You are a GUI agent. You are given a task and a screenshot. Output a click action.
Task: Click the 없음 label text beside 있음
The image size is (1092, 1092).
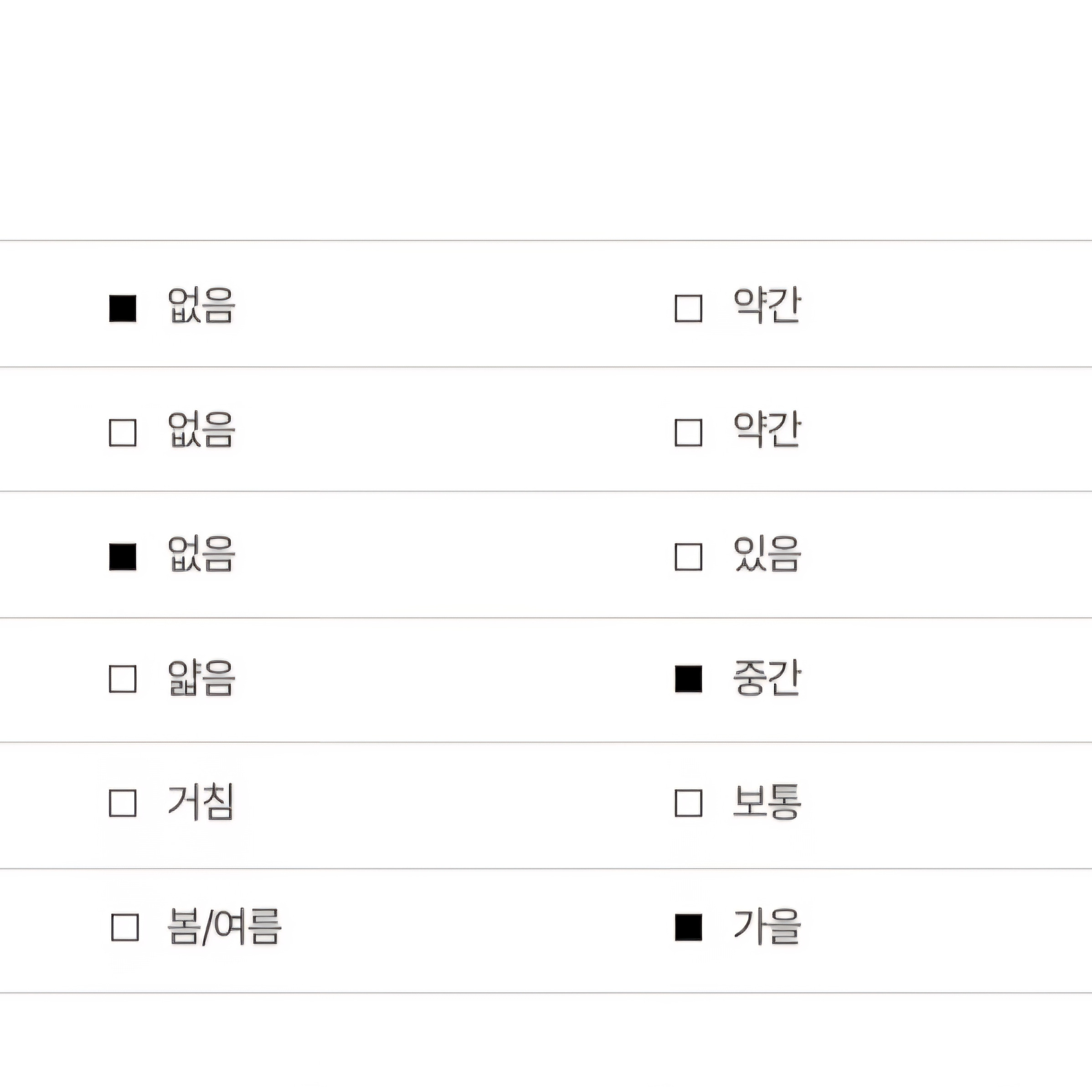pos(201,554)
